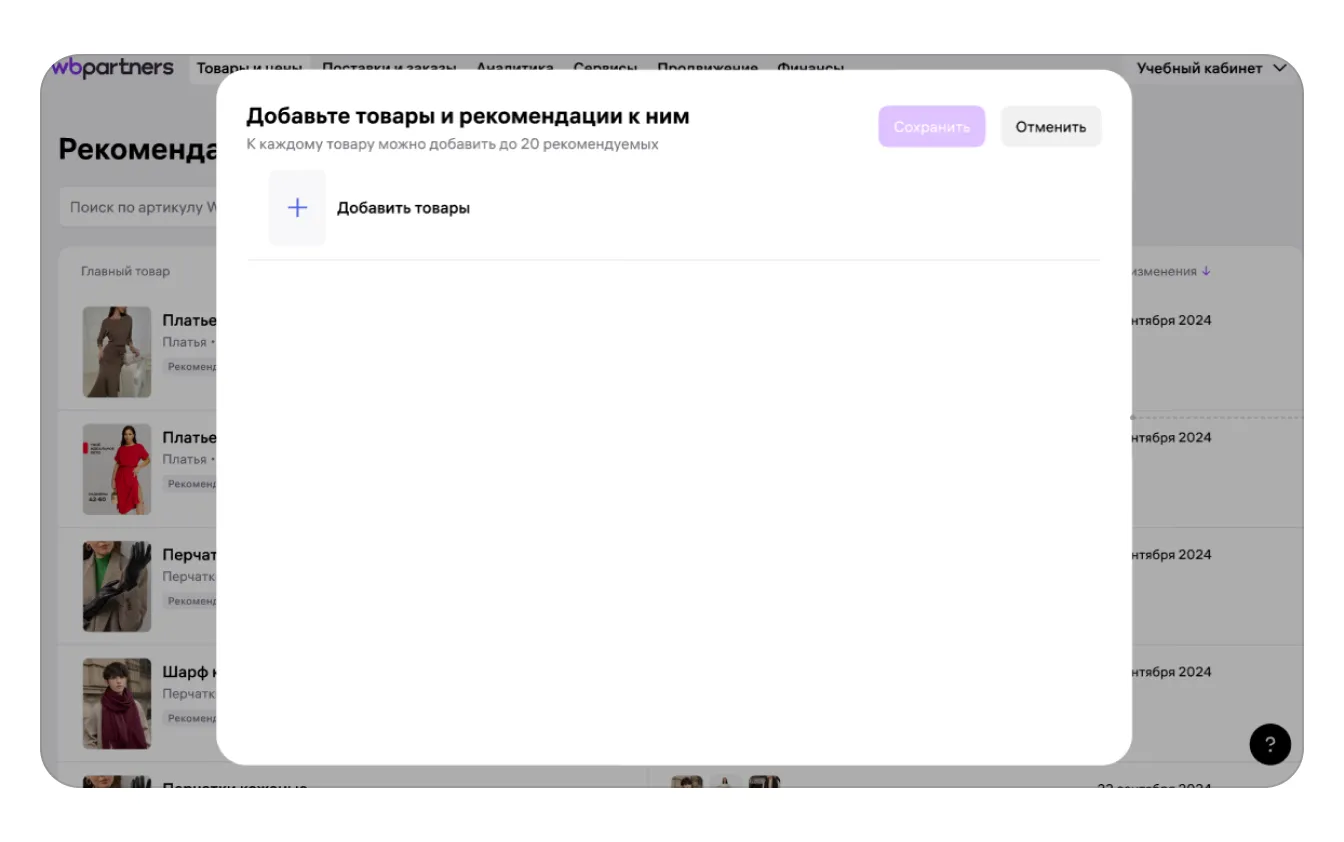
Task: Open the black leather gloves thumbnail
Action: click(117, 586)
